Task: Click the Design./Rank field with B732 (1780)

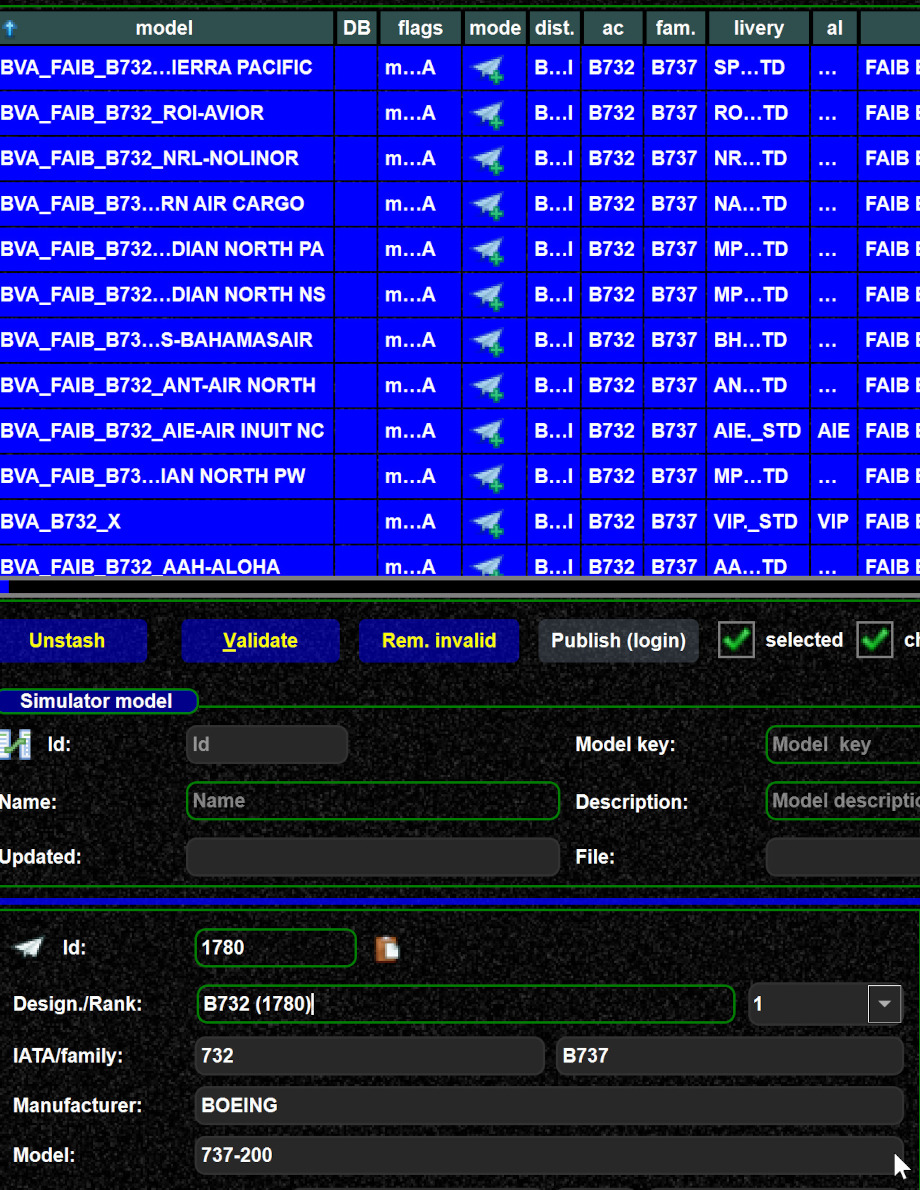Action: (465, 1004)
